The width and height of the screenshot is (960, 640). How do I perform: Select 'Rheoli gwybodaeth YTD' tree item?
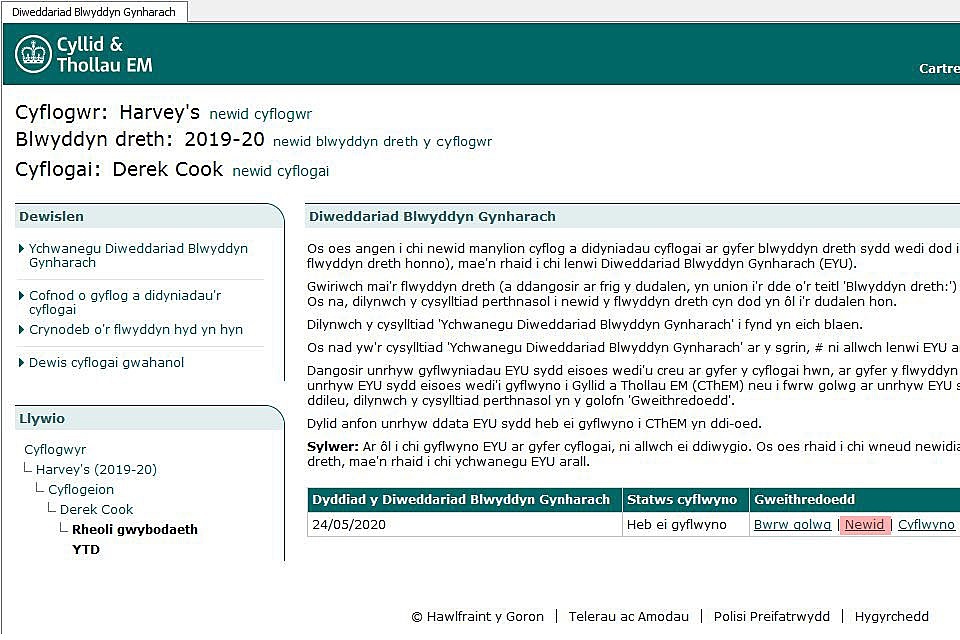click(134, 529)
